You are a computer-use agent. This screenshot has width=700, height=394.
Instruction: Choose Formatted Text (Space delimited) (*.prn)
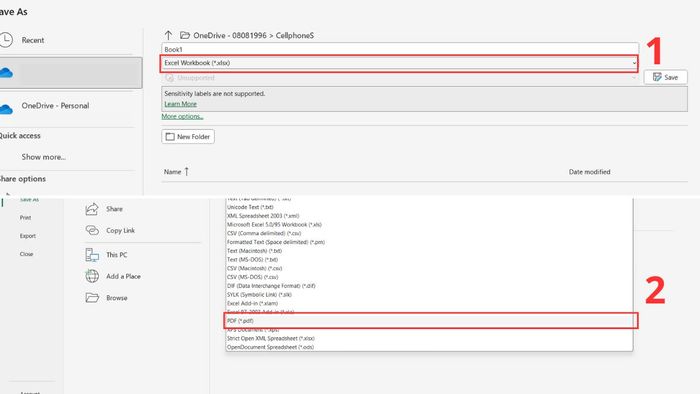[x=429, y=242]
